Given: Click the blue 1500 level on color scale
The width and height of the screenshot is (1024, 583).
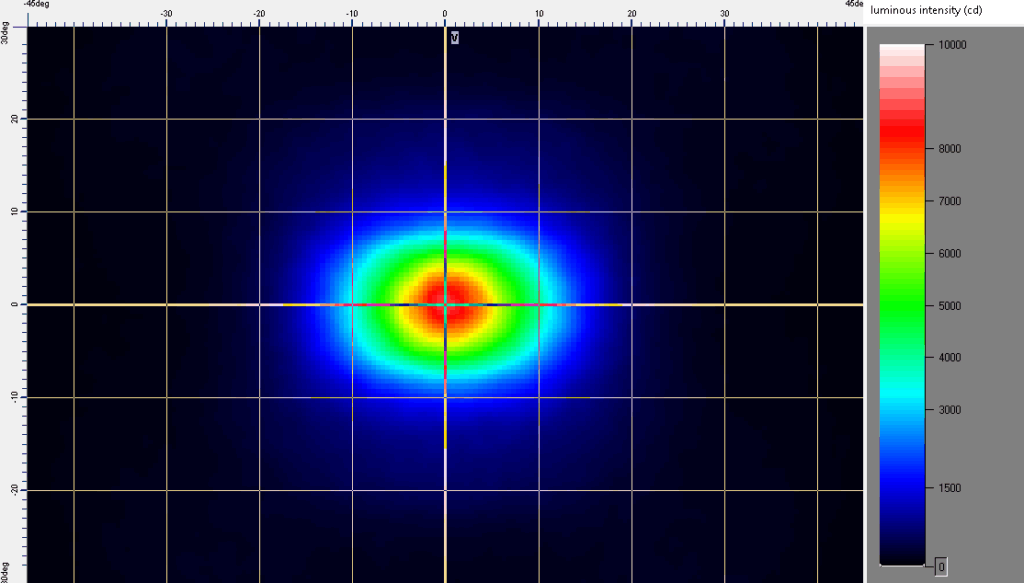Looking at the screenshot, I should (x=901, y=488).
